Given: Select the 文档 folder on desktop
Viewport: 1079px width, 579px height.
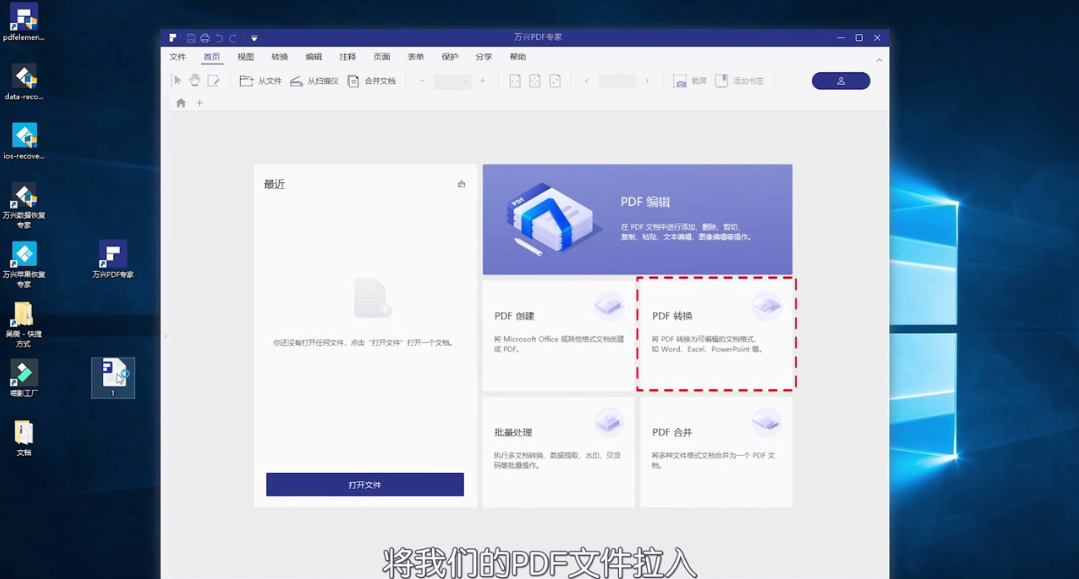Looking at the screenshot, I should point(24,439).
